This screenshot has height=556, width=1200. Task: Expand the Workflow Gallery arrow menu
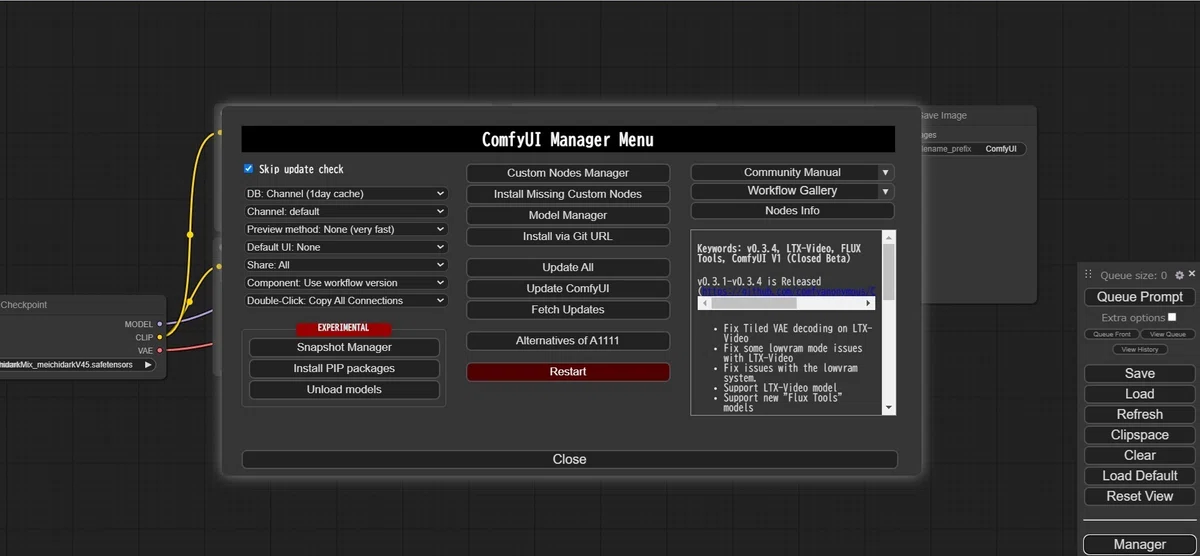pos(885,191)
